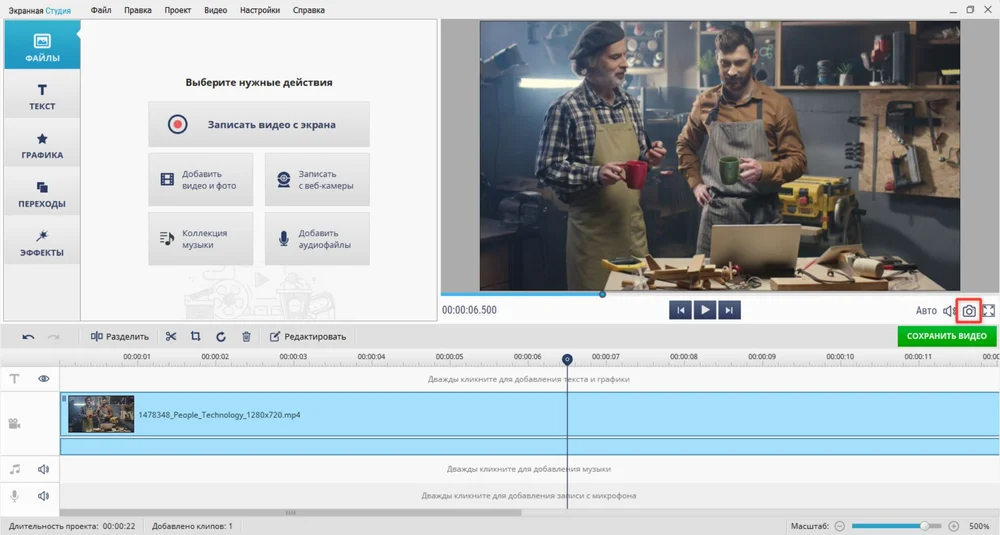Open the Авто preview quality dropdown
This screenshot has width=1000, height=535.
click(x=926, y=311)
